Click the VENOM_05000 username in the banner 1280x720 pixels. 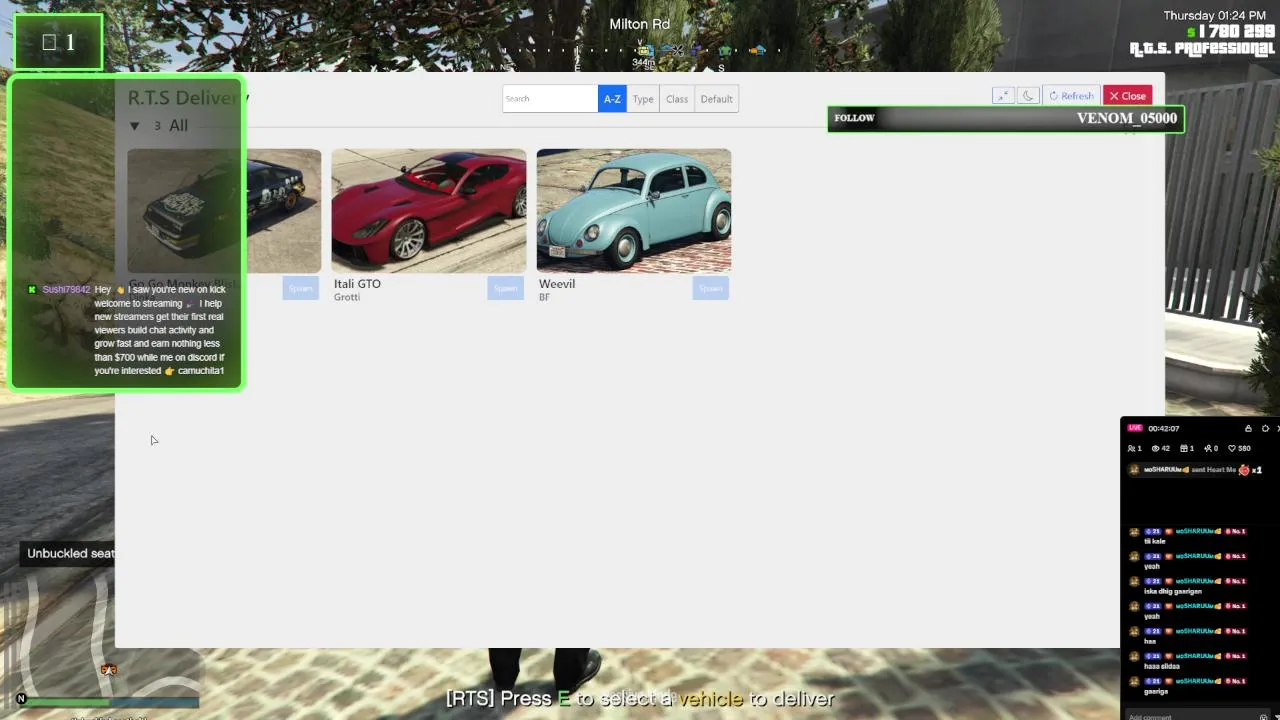[x=1127, y=118]
